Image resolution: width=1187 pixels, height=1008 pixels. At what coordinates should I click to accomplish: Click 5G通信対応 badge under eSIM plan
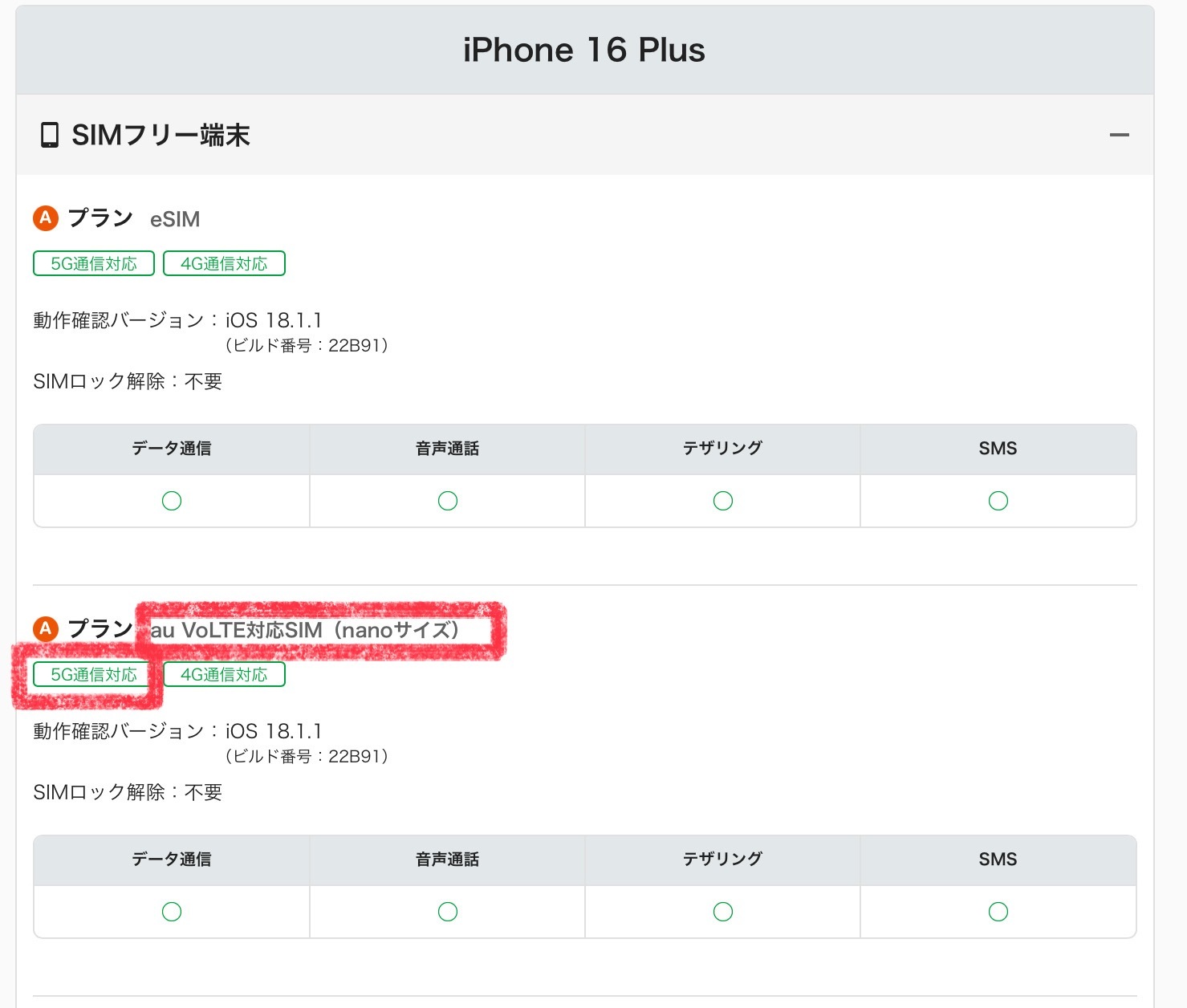click(94, 263)
